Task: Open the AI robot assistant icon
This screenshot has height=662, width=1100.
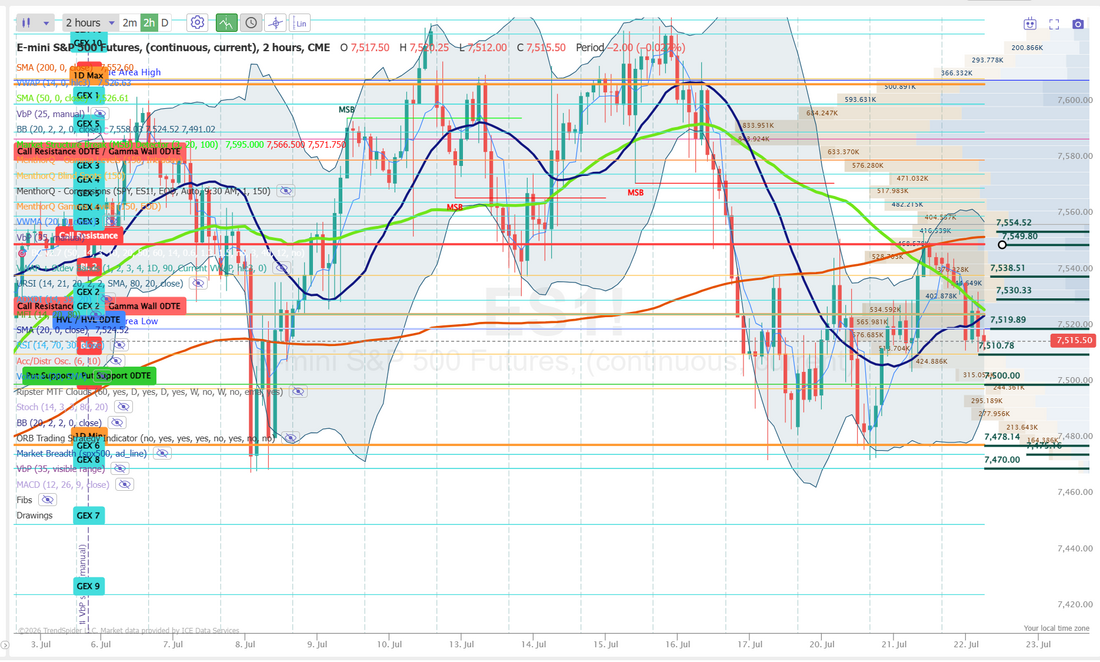Action: (1029, 24)
